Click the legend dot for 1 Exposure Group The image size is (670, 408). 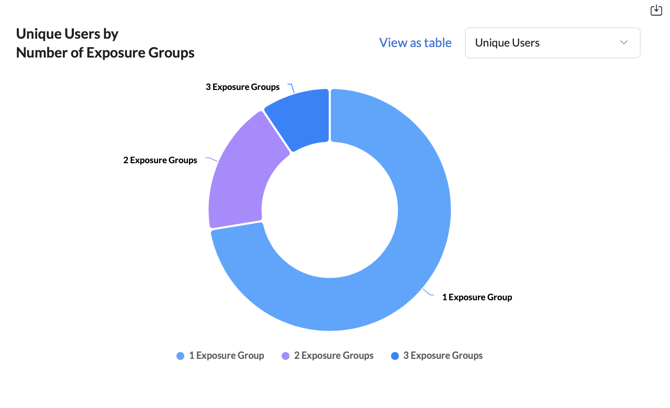pos(180,356)
